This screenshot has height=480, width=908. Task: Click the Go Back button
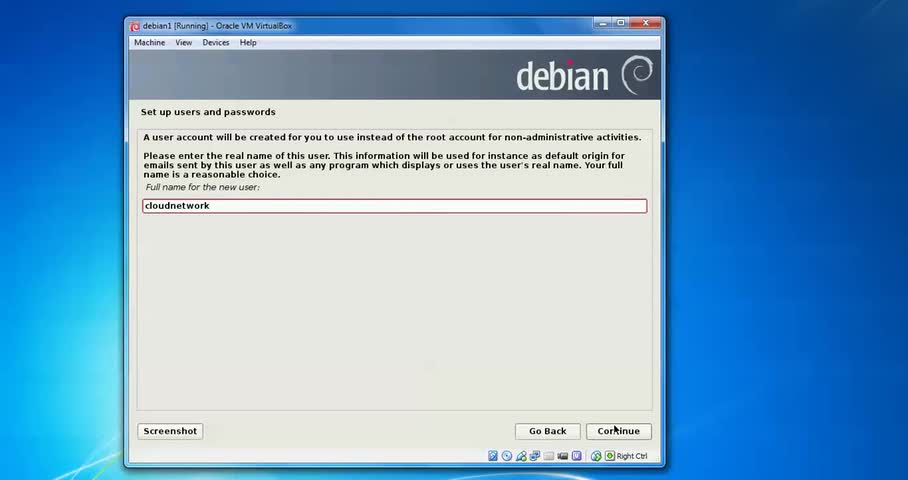coord(547,431)
